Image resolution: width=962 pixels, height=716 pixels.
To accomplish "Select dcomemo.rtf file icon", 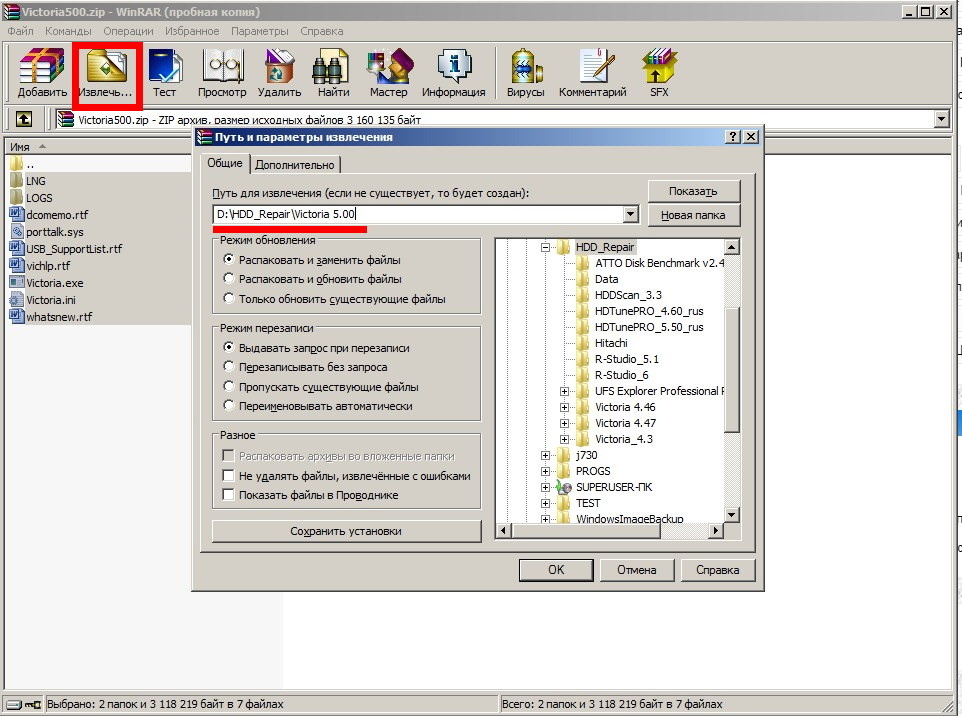I will 17,214.
